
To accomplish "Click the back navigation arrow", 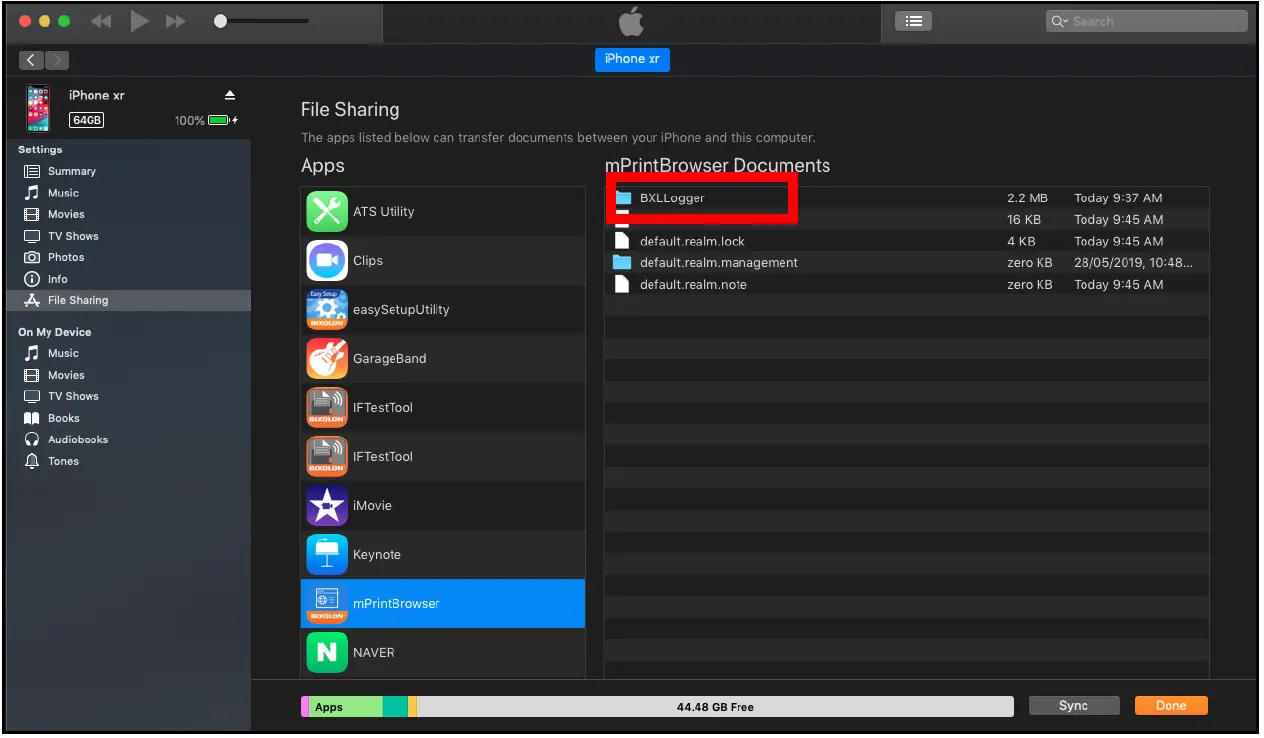I will pyautogui.click(x=30, y=60).
